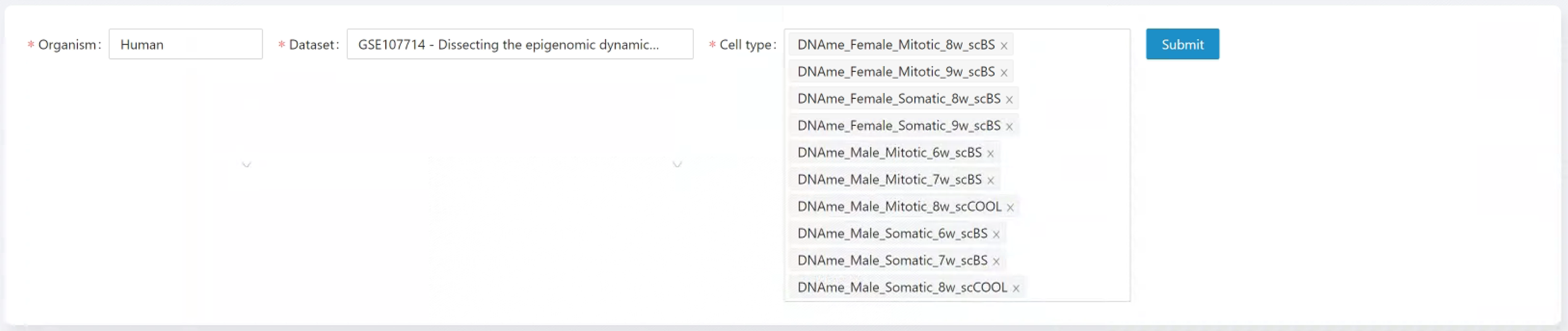Delete the DNAme_Male_Somatic_7w_scBS selection
Viewport: 1568px width, 331px height.
click(x=996, y=261)
